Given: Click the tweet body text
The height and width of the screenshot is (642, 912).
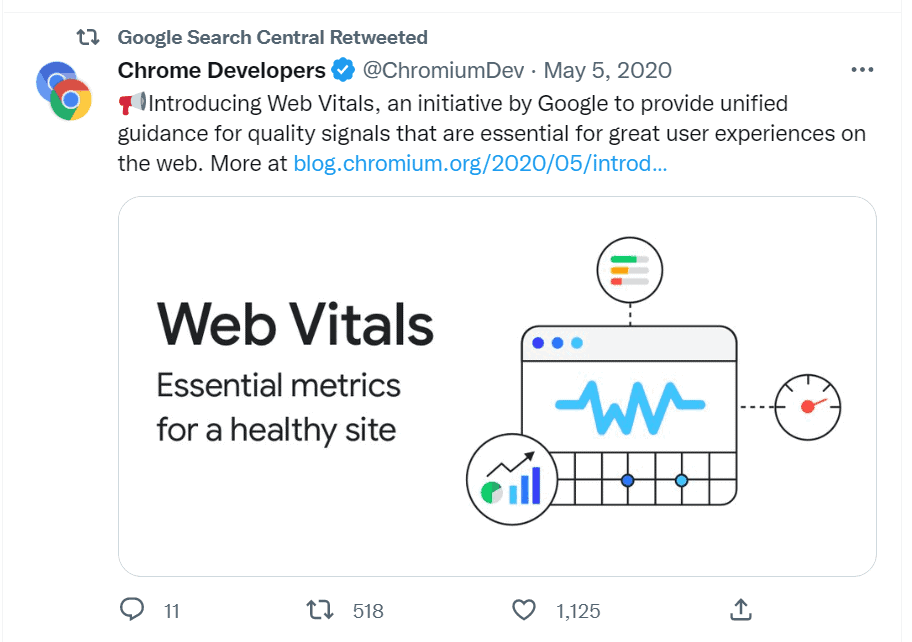Looking at the screenshot, I should coord(491,133).
